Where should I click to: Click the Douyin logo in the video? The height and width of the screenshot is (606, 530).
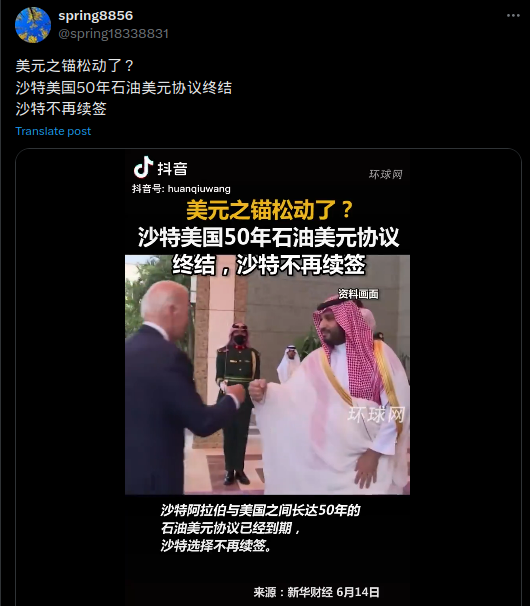(160, 167)
